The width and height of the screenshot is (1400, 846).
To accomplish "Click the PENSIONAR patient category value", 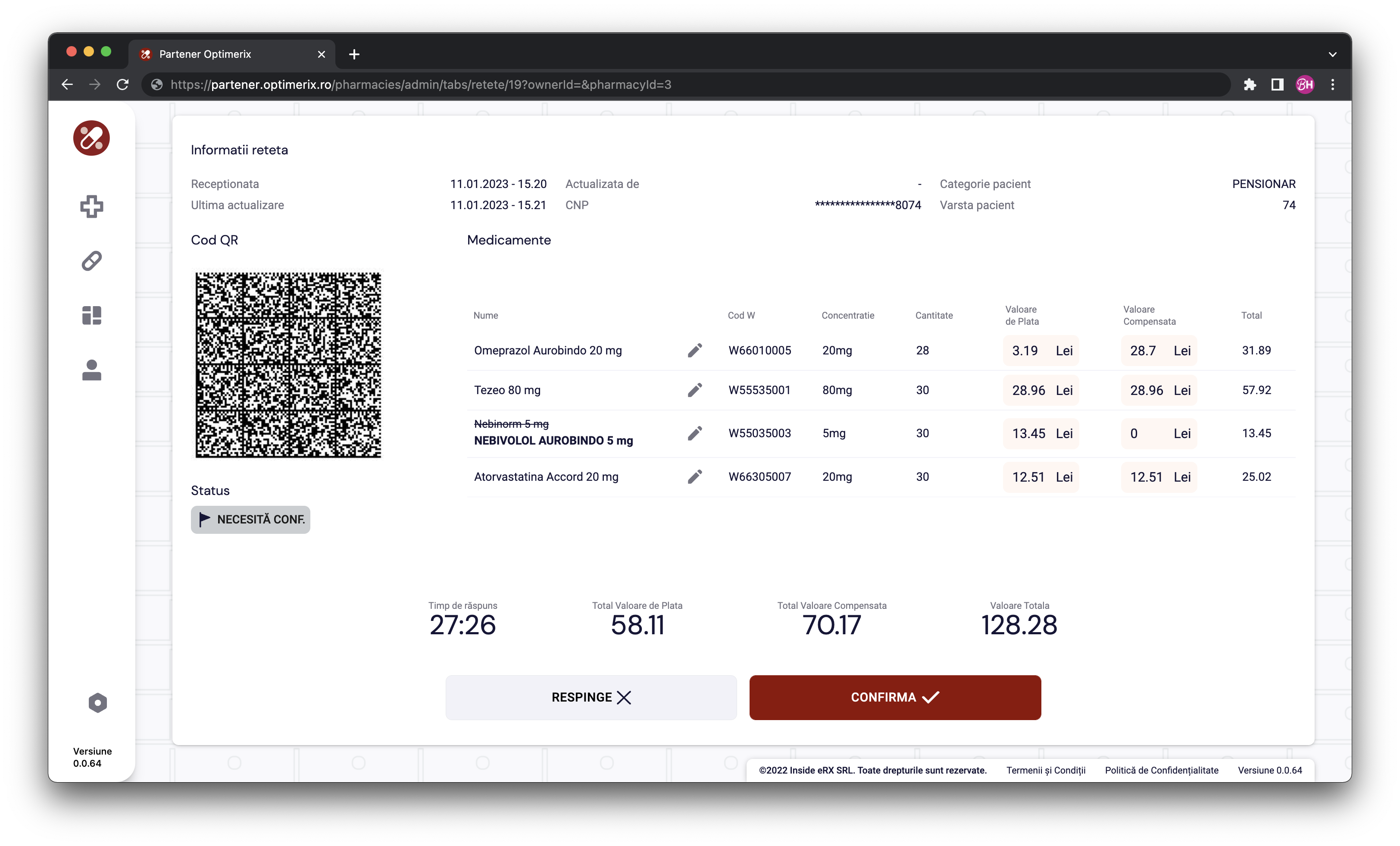I will coord(1264,184).
